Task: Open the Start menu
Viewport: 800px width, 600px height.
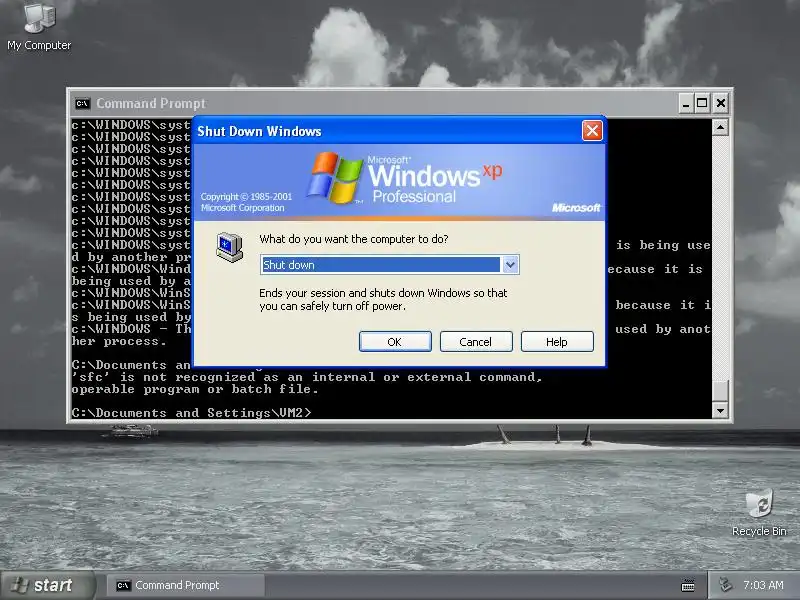Action: (47, 585)
